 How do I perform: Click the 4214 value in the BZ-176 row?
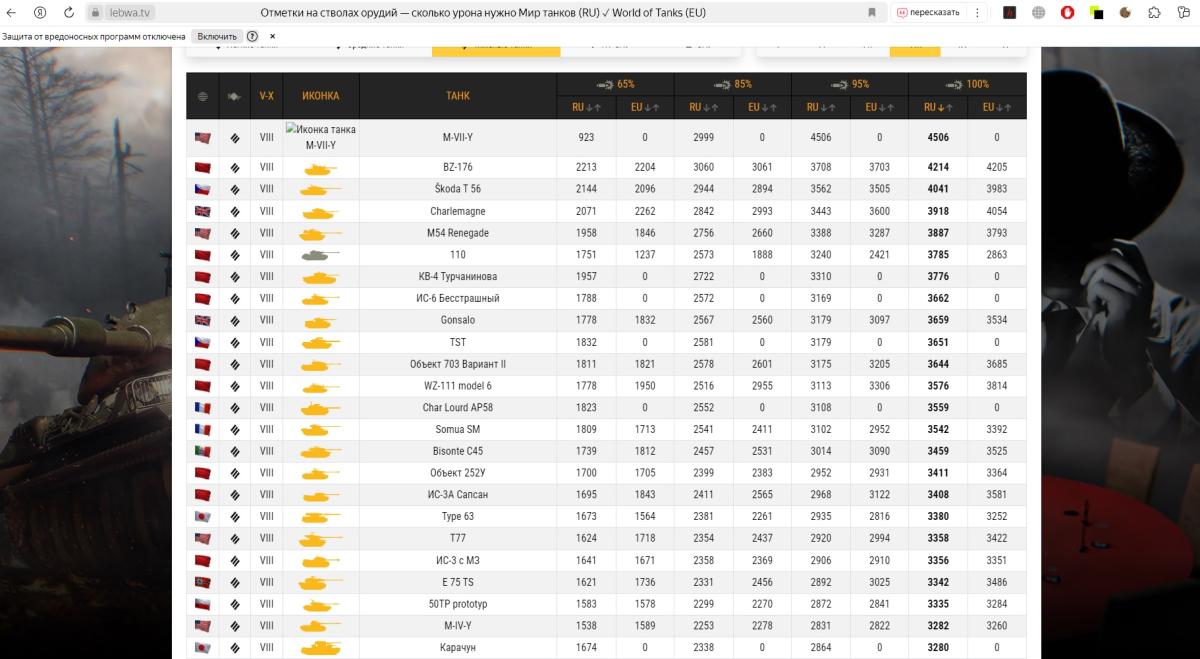[938, 167]
